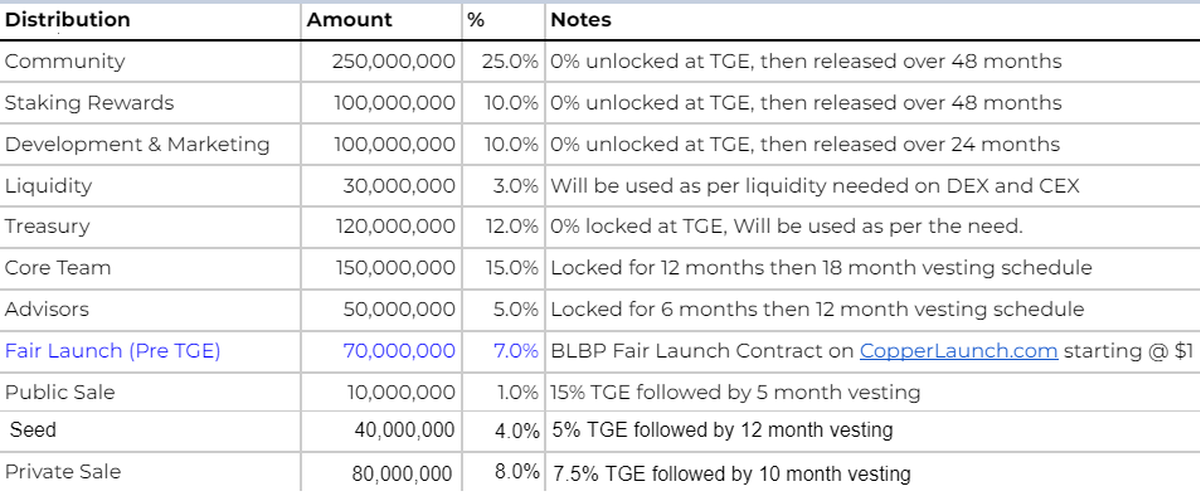Click the Development & Marketing cell
The height and width of the screenshot is (496, 1200).
pos(137,144)
